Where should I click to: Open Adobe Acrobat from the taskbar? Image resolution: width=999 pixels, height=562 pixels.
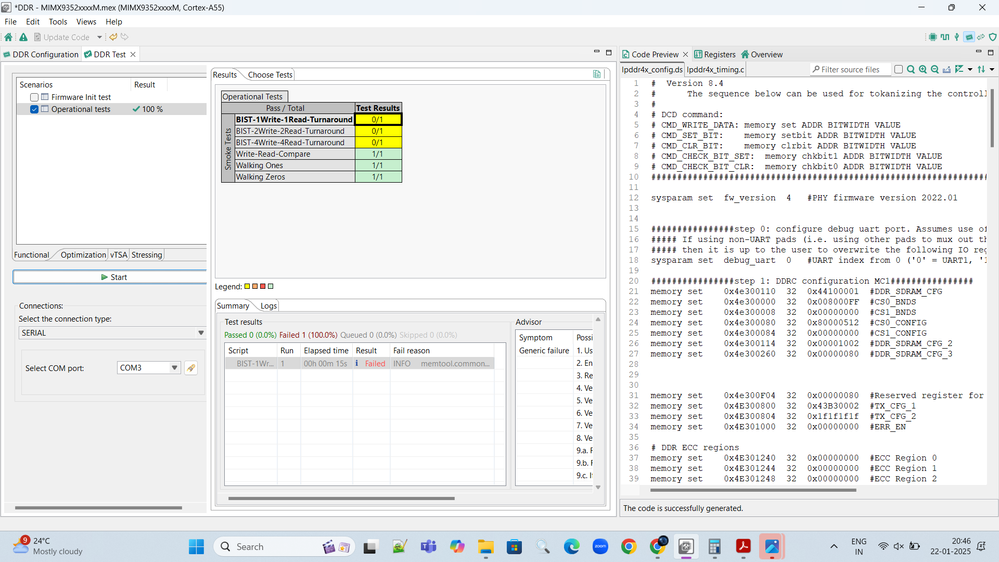(743, 547)
